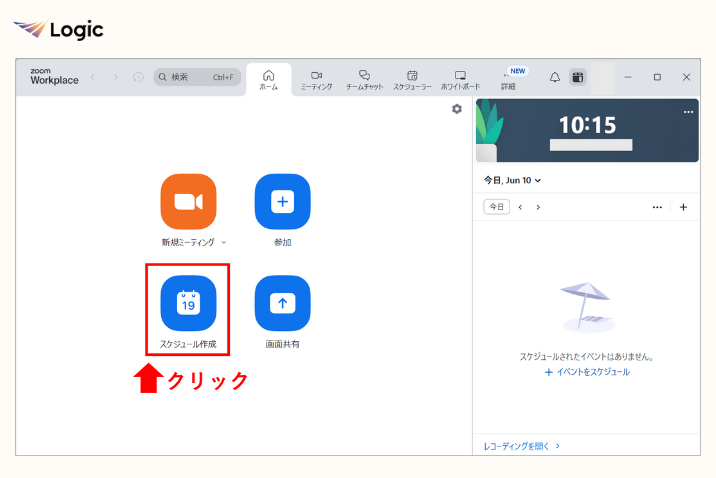The width and height of the screenshot is (716, 478).
Task: Open the 今日, Jun 10 date dropdown
Action: point(512,180)
